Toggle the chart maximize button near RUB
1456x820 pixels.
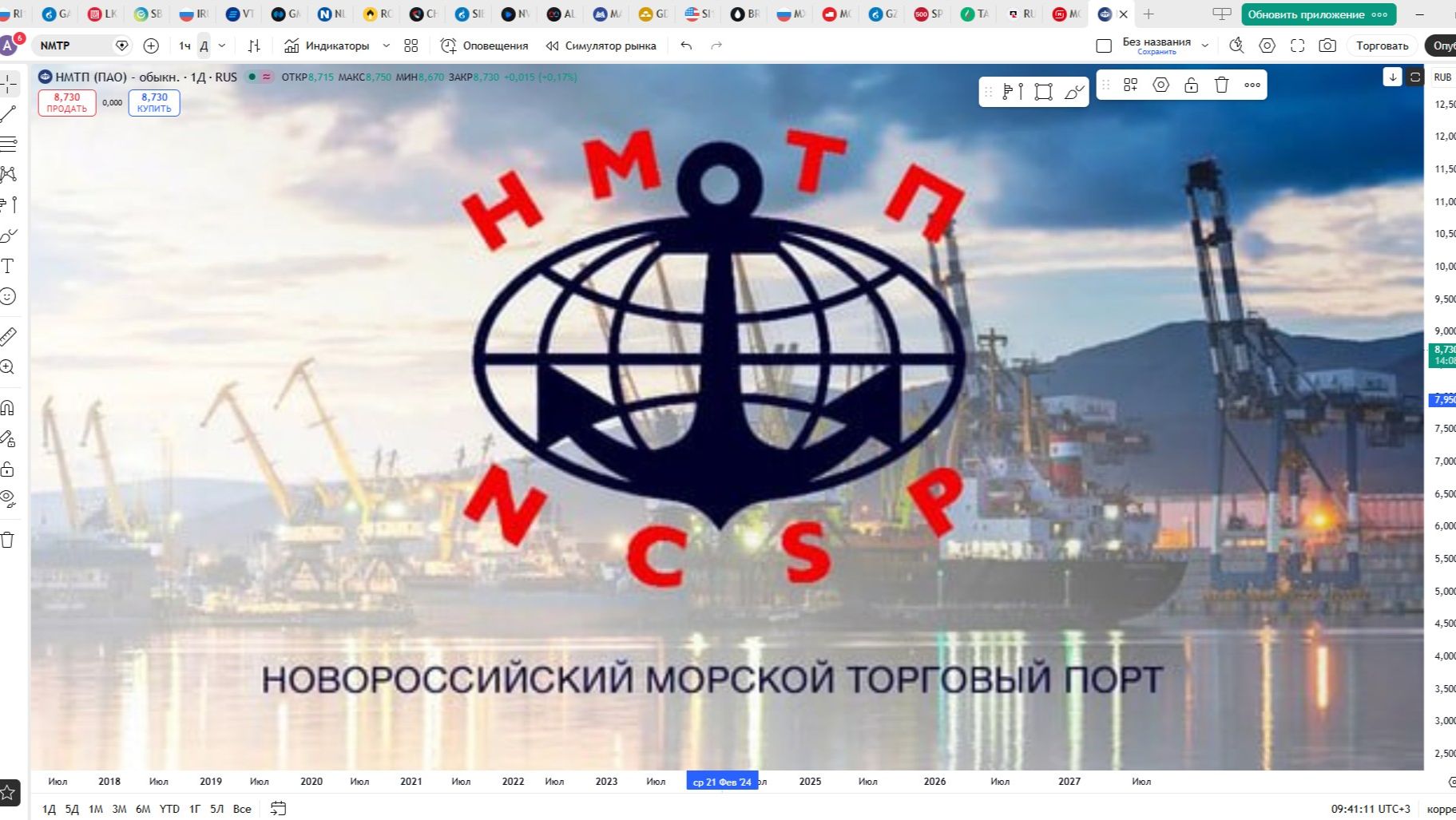(1415, 77)
